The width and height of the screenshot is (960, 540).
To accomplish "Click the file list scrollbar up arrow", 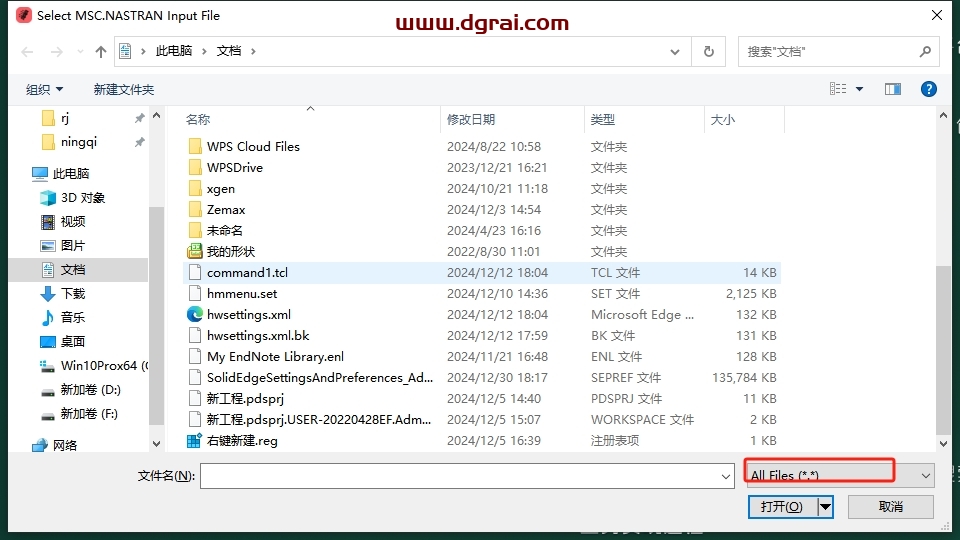I will click(943, 116).
